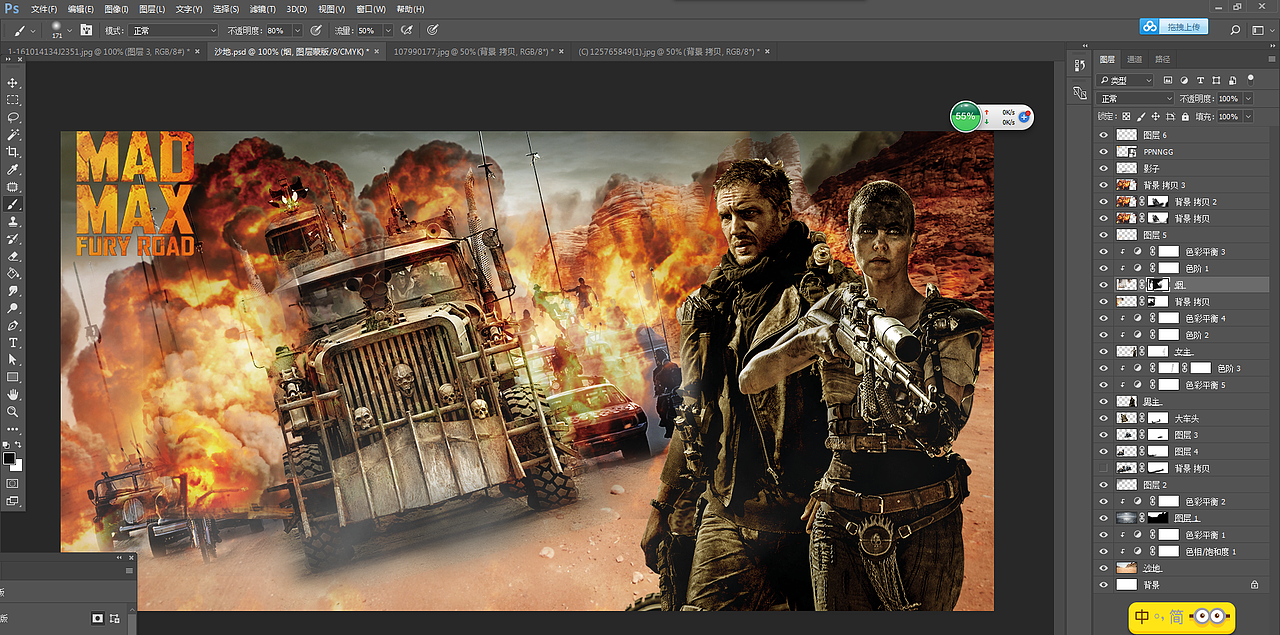Click the lock all padlock icon
This screenshot has width=1280, height=635.
pos(1185,117)
